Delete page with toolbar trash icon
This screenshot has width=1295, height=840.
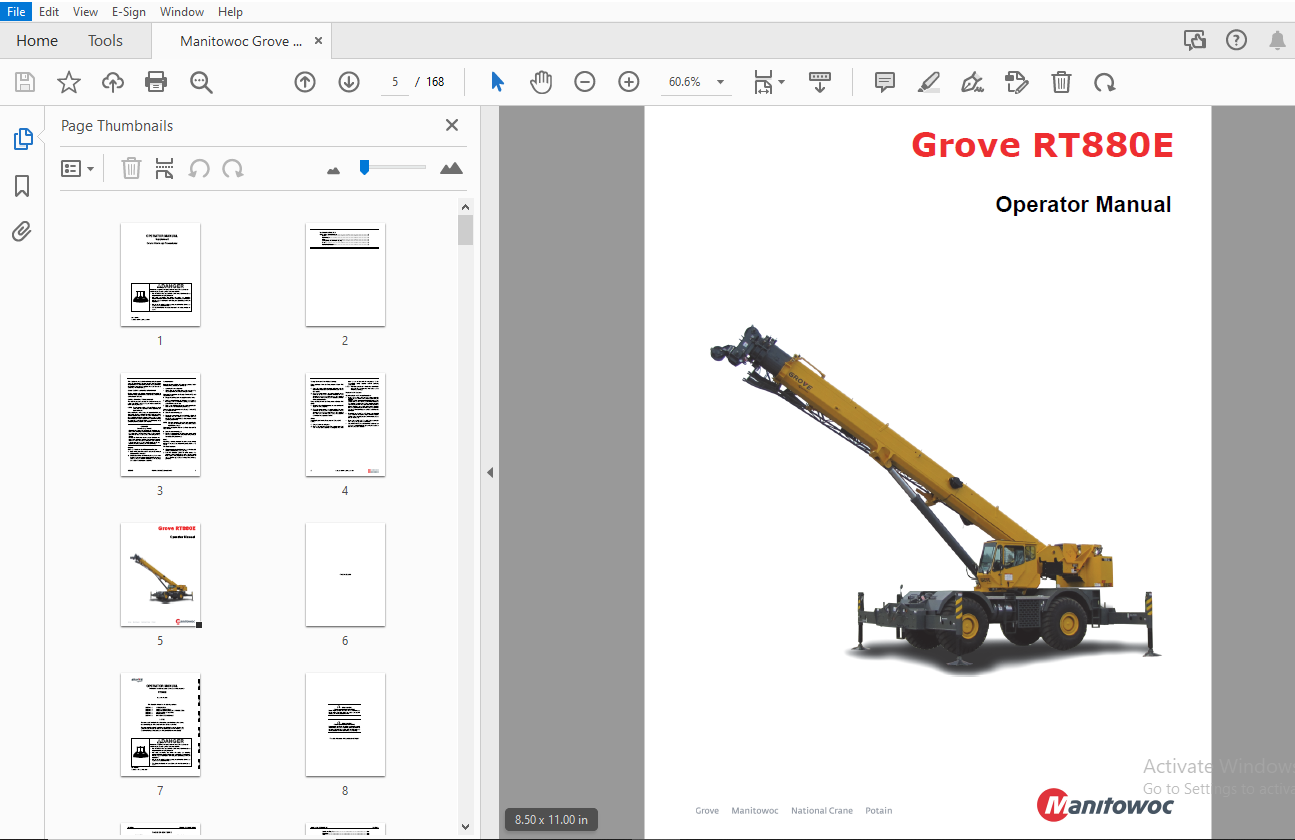(1061, 82)
